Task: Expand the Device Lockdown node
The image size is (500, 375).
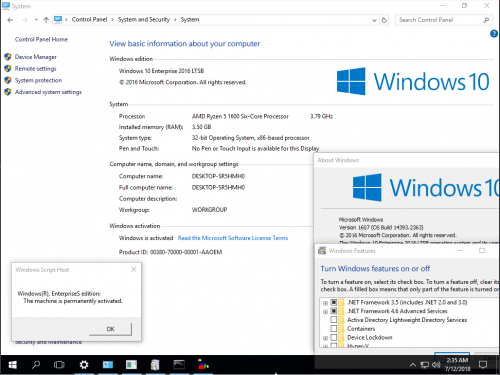Action: coord(325,338)
